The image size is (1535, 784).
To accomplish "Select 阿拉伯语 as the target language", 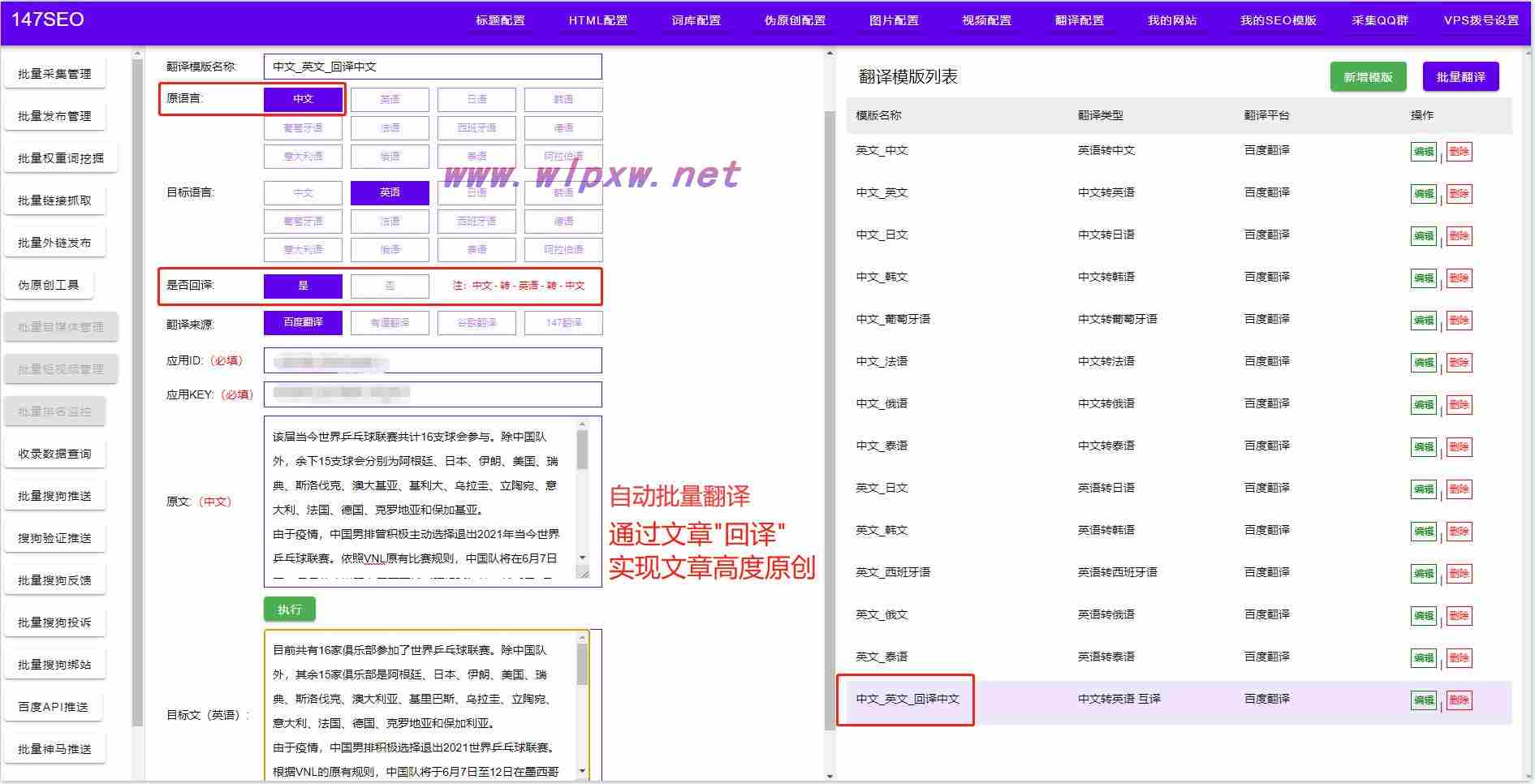I will click(563, 249).
